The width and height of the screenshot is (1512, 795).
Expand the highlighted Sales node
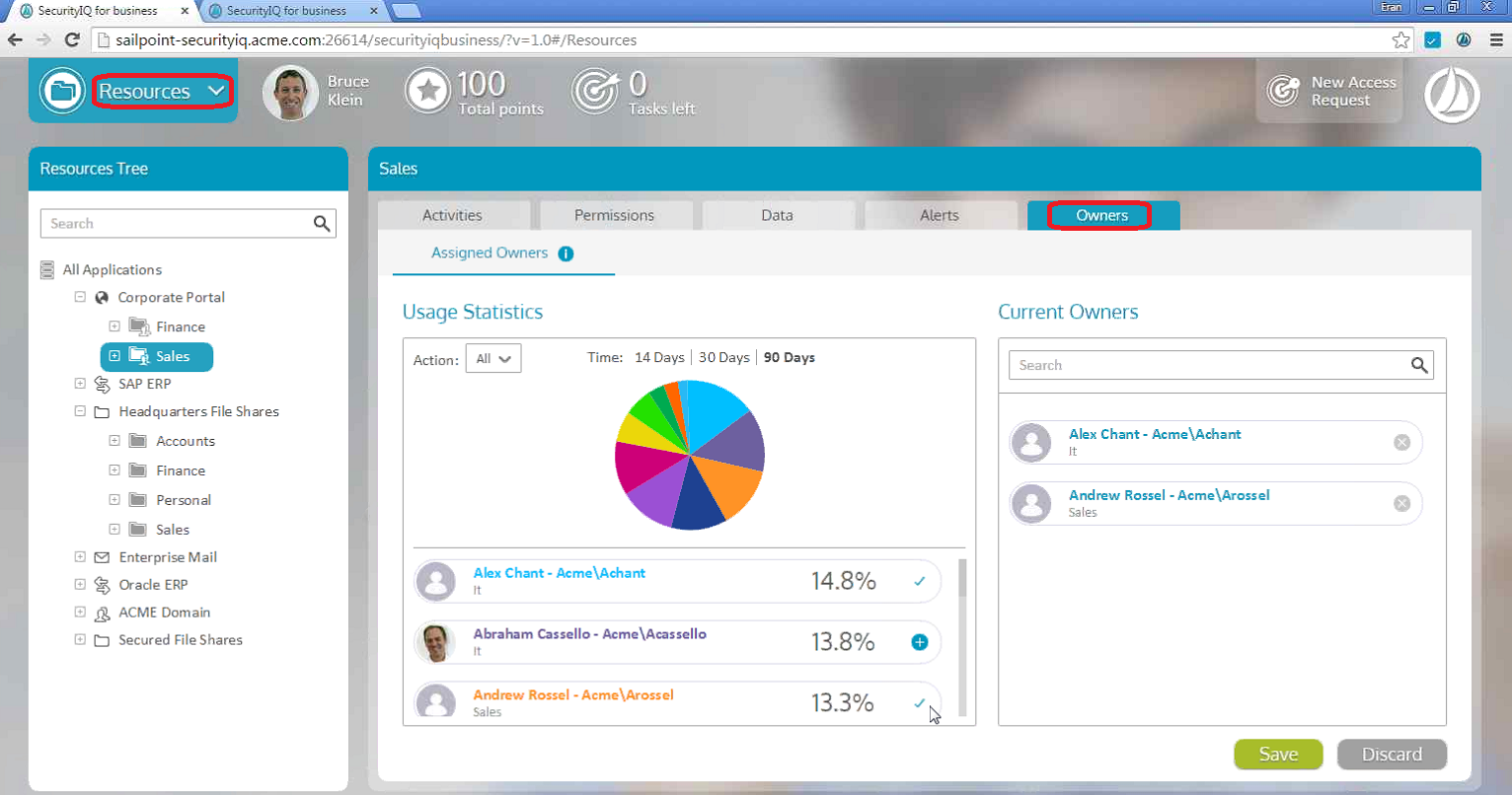(x=114, y=356)
